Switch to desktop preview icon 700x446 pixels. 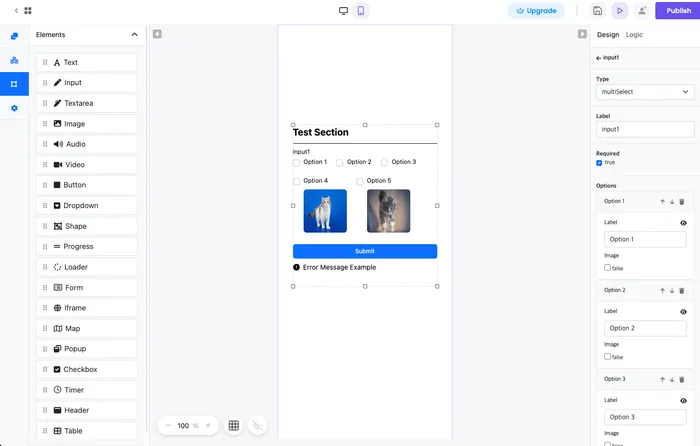coord(344,11)
